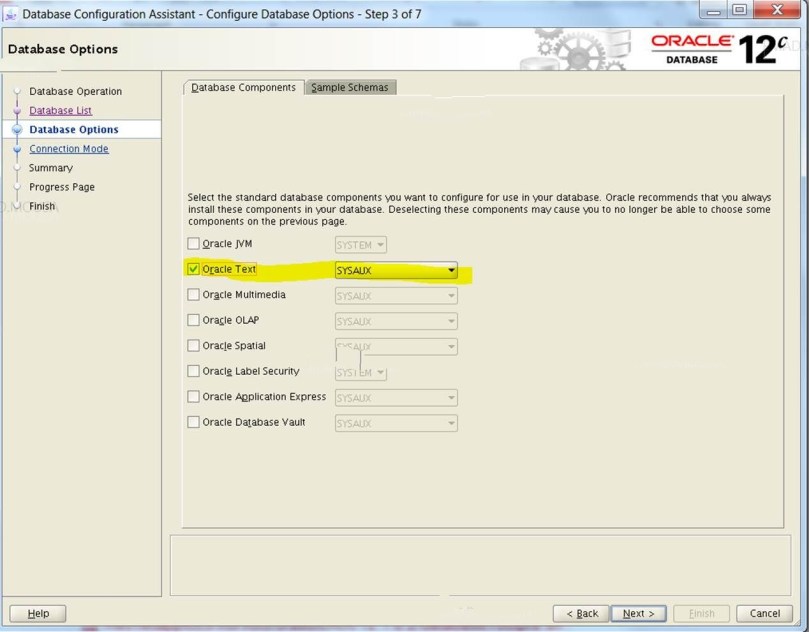Check the Oracle OLAP component
The width and height of the screenshot is (809, 632).
pyautogui.click(x=194, y=321)
